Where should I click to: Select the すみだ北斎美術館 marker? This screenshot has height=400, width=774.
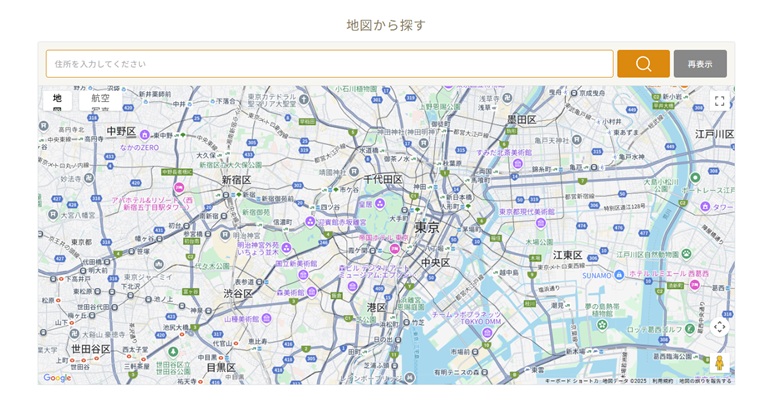pyautogui.click(x=517, y=163)
